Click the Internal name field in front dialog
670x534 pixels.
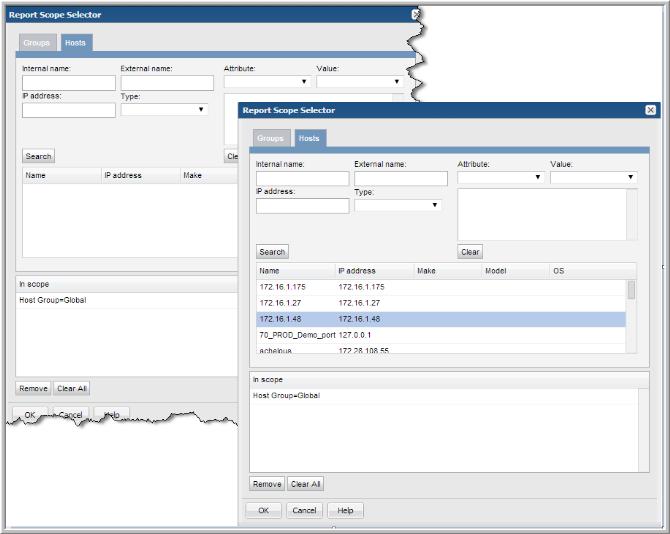302,178
